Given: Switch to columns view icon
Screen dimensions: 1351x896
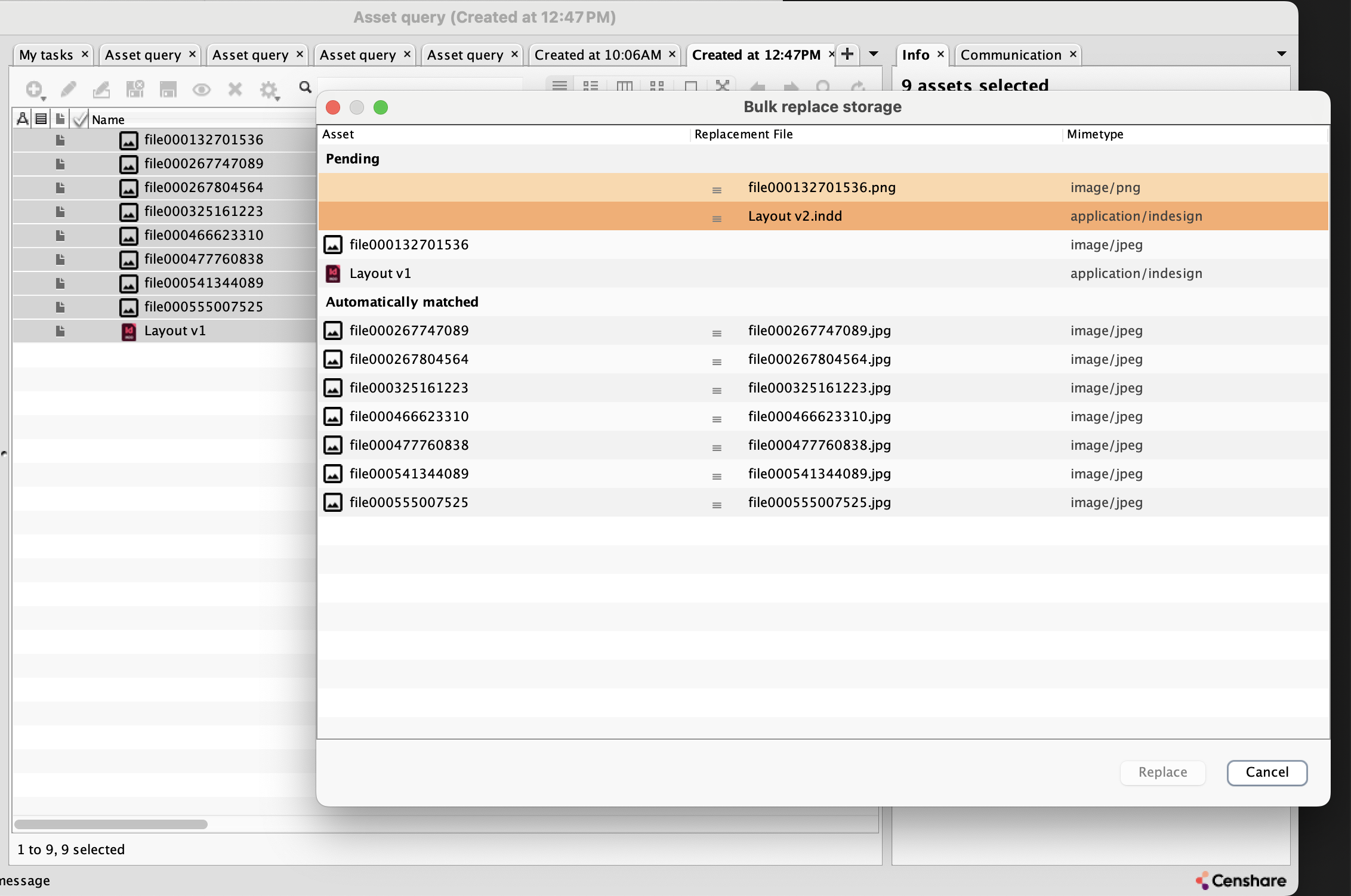Looking at the screenshot, I should pyautogui.click(x=624, y=85).
